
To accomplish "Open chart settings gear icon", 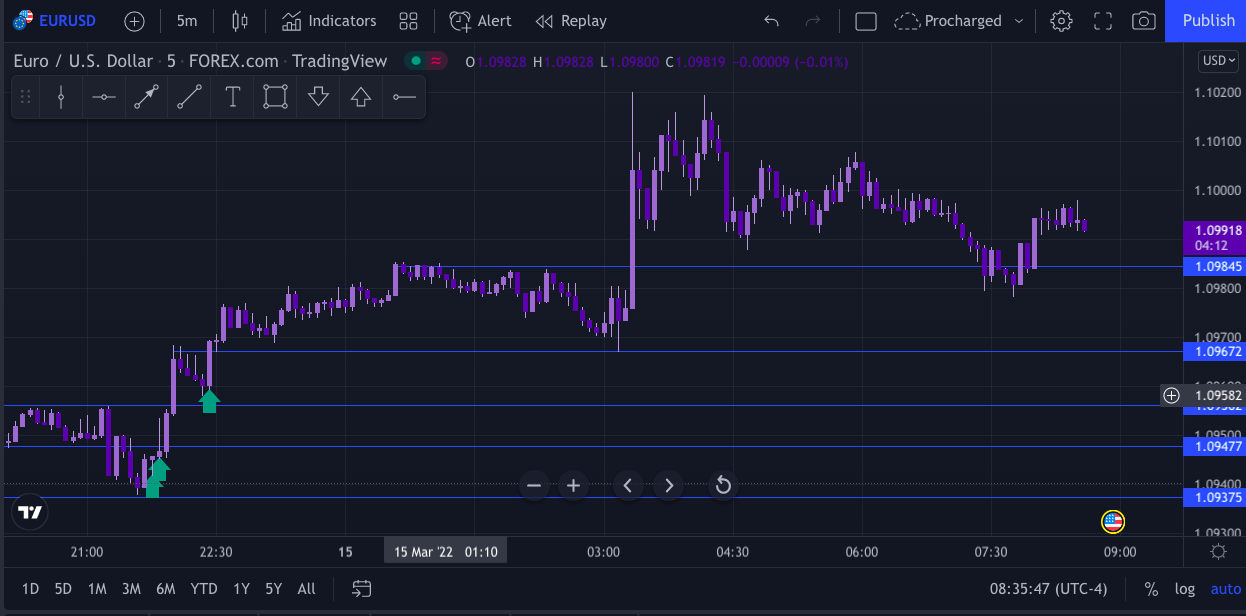I will click(x=1061, y=21).
